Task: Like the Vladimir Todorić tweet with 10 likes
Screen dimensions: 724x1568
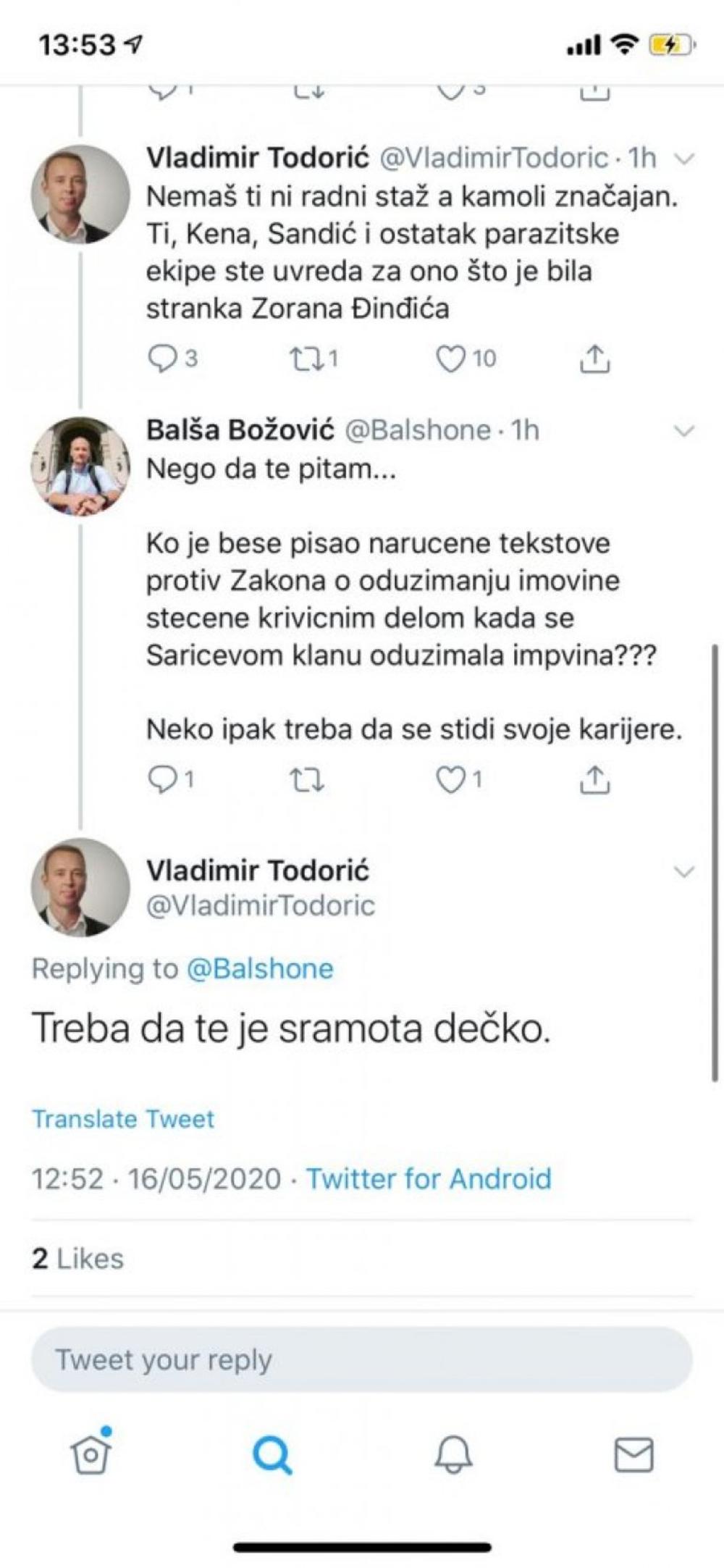Action: point(450,359)
